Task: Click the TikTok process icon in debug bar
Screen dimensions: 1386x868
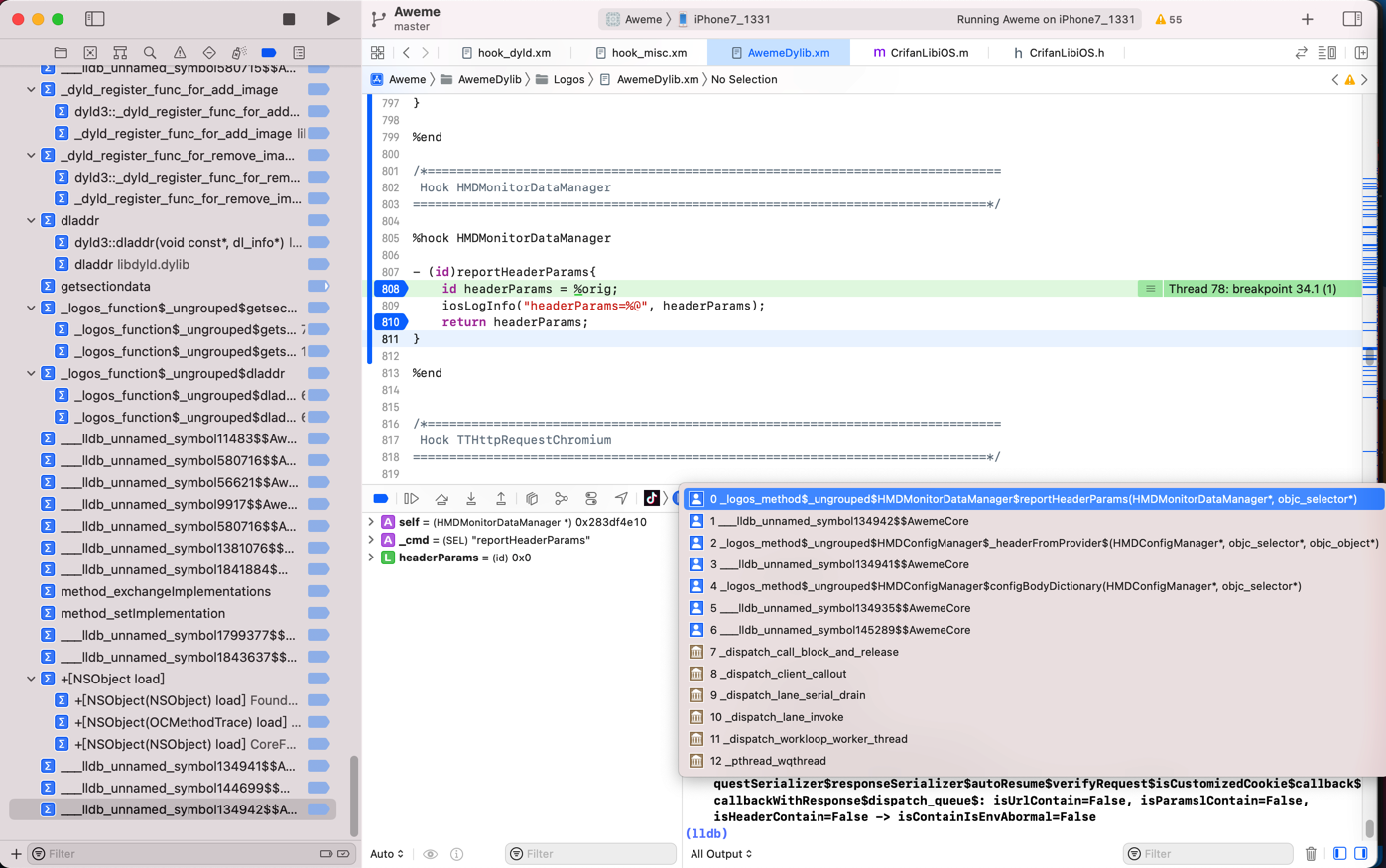Action: (x=651, y=499)
